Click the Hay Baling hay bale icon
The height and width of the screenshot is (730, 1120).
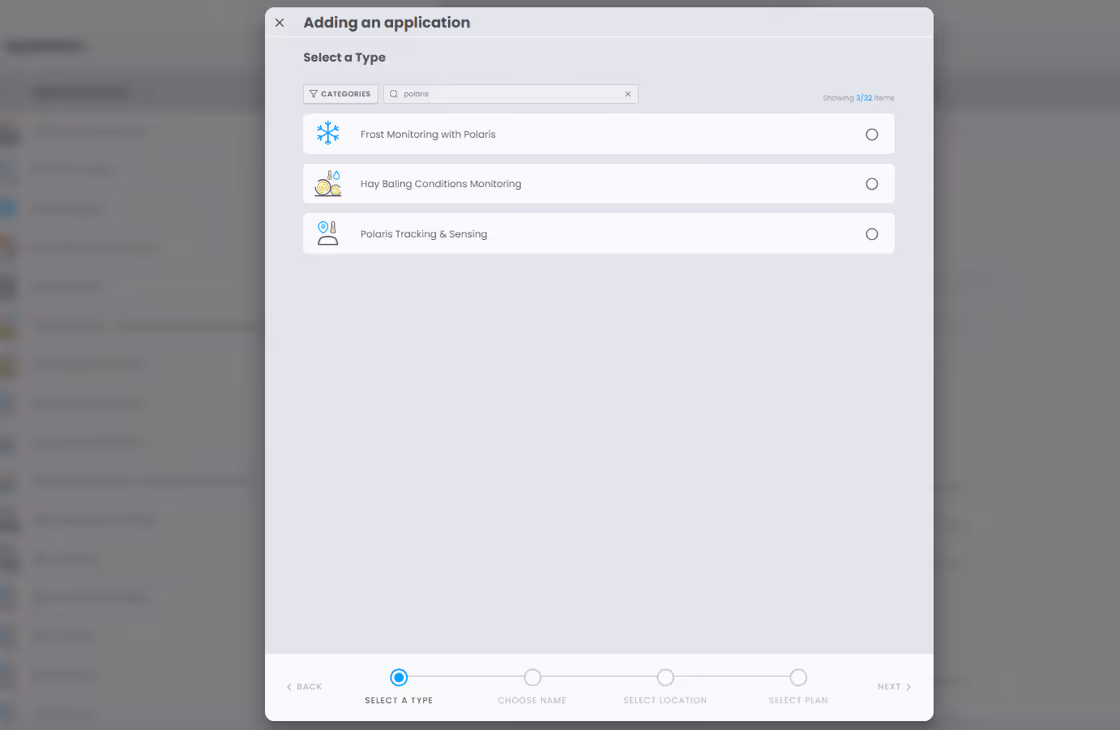pos(328,184)
